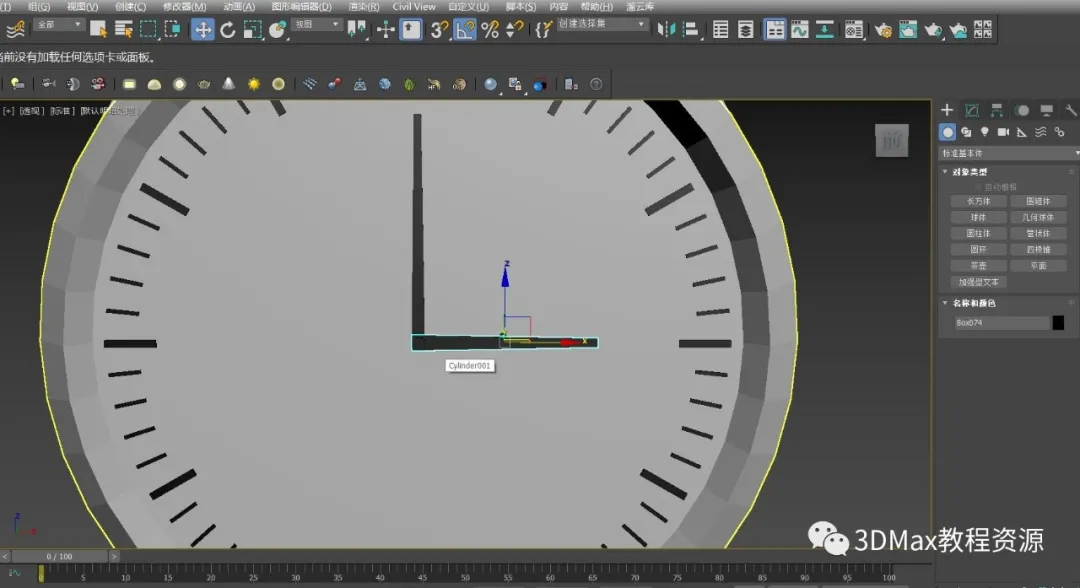Open the 创建(C) menu
This screenshot has width=1080, height=588.
pyautogui.click(x=130, y=6)
